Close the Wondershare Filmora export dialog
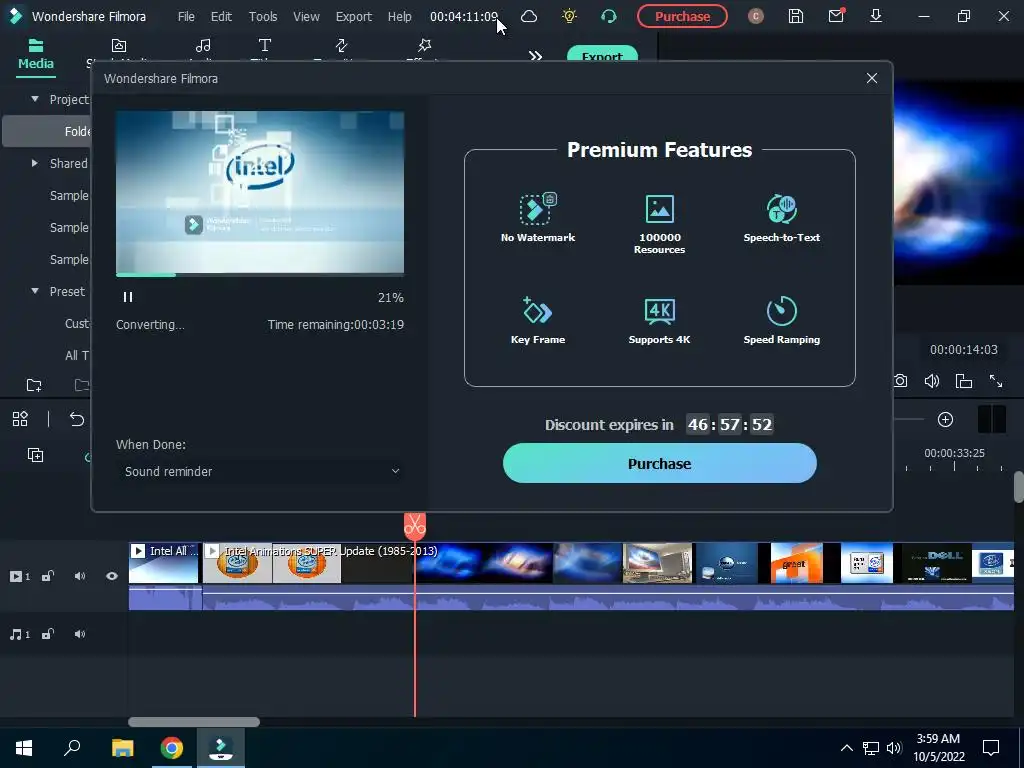The width and height of the screenshot is (1024, 768). click(872, 78)
